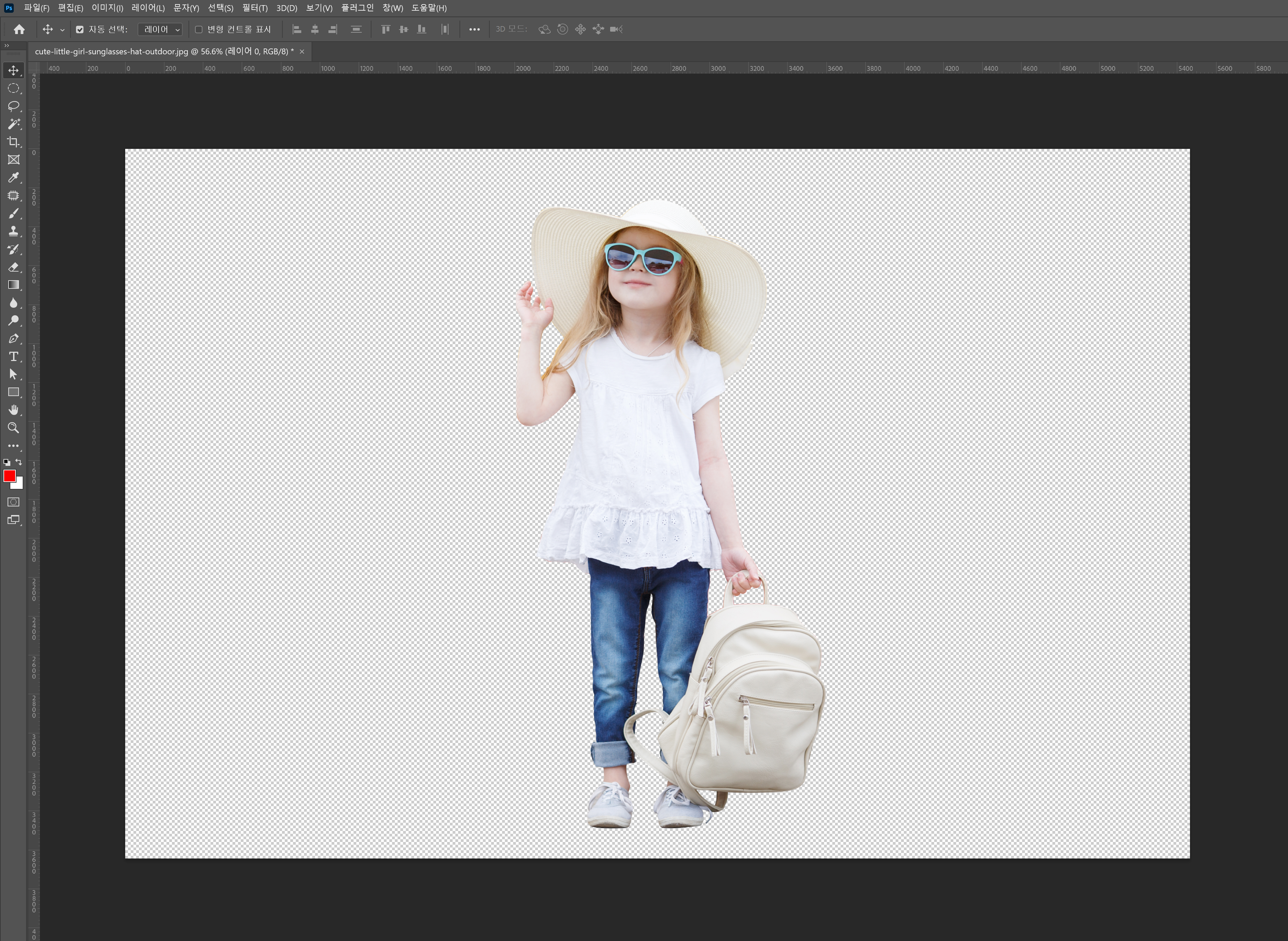Open the 레이어 auto-select dropdown
The width and height of the screenshot is (1288, 941).
coord(160,30)
